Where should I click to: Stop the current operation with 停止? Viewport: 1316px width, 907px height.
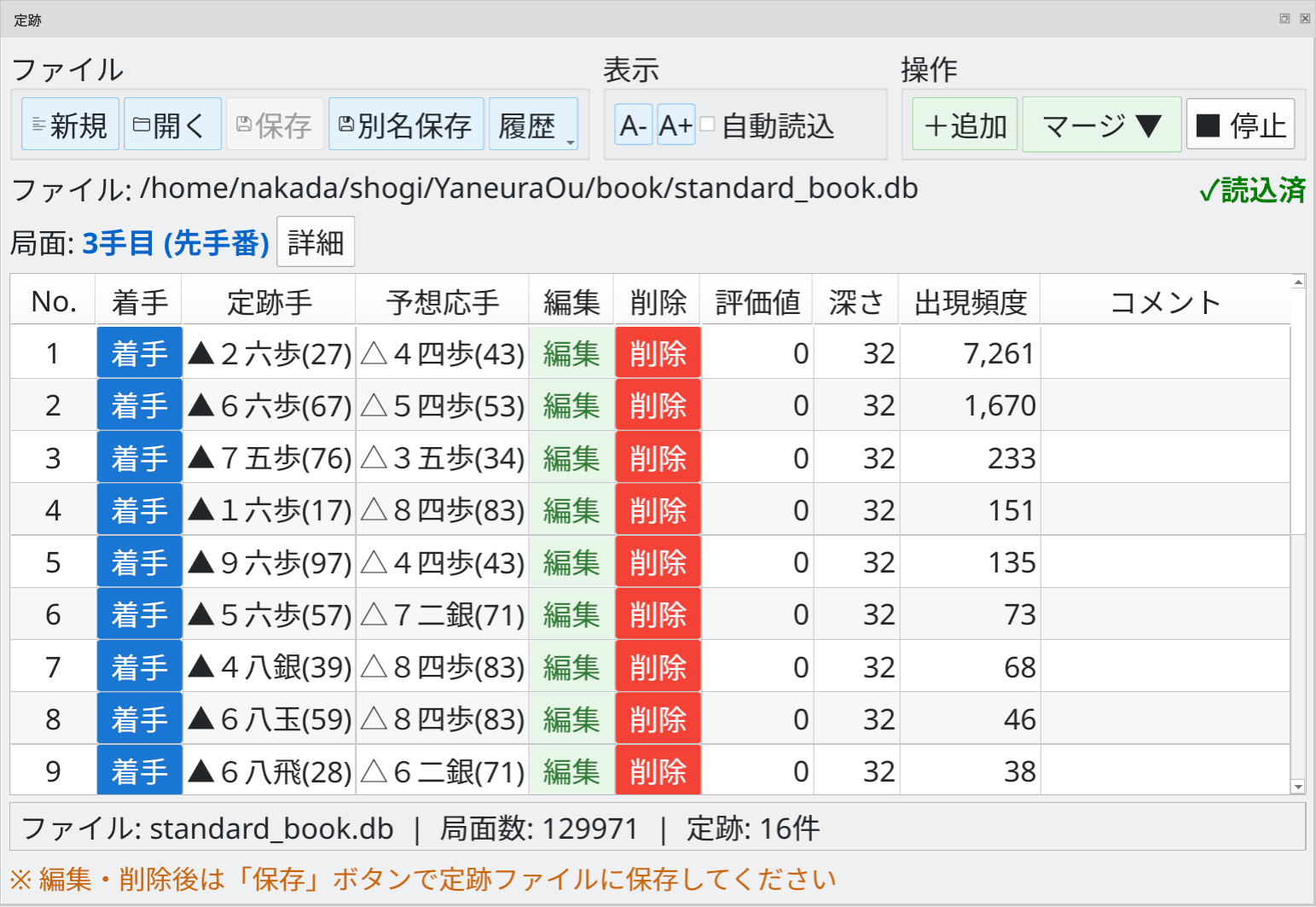pyautogui.click(x=1240, y=124)
